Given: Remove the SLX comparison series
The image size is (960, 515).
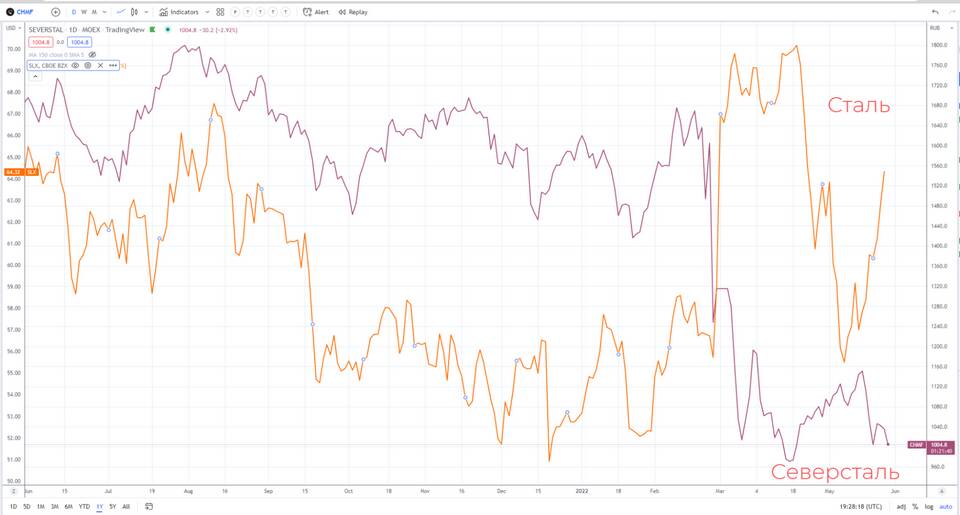Looking at the screenshot, I should pos(100,66).
